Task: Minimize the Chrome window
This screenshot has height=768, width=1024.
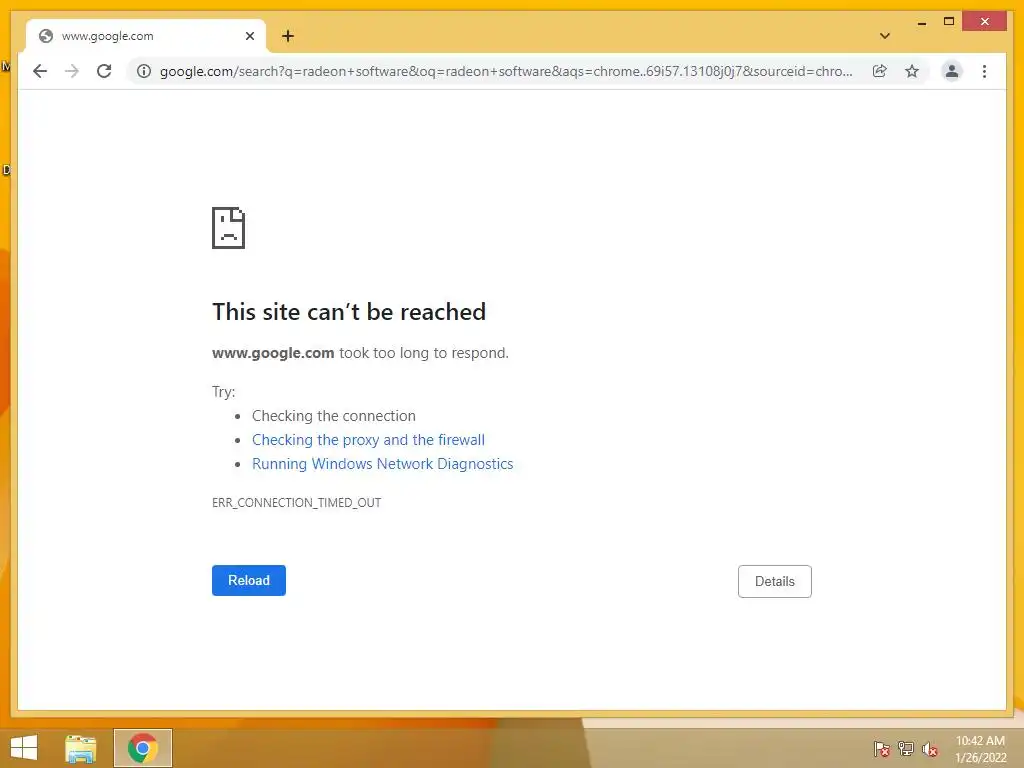Action: pyautogui.click(x=921, y=22)
